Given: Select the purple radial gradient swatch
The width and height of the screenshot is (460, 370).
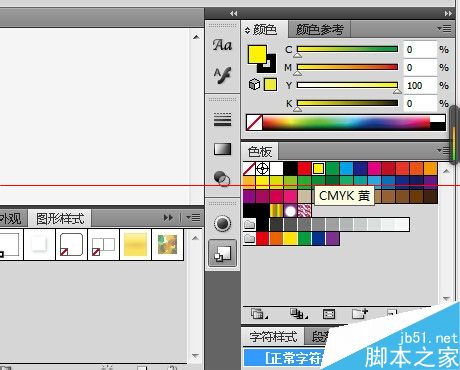Looking at the screenshot, I should click(x=290, y=210).
